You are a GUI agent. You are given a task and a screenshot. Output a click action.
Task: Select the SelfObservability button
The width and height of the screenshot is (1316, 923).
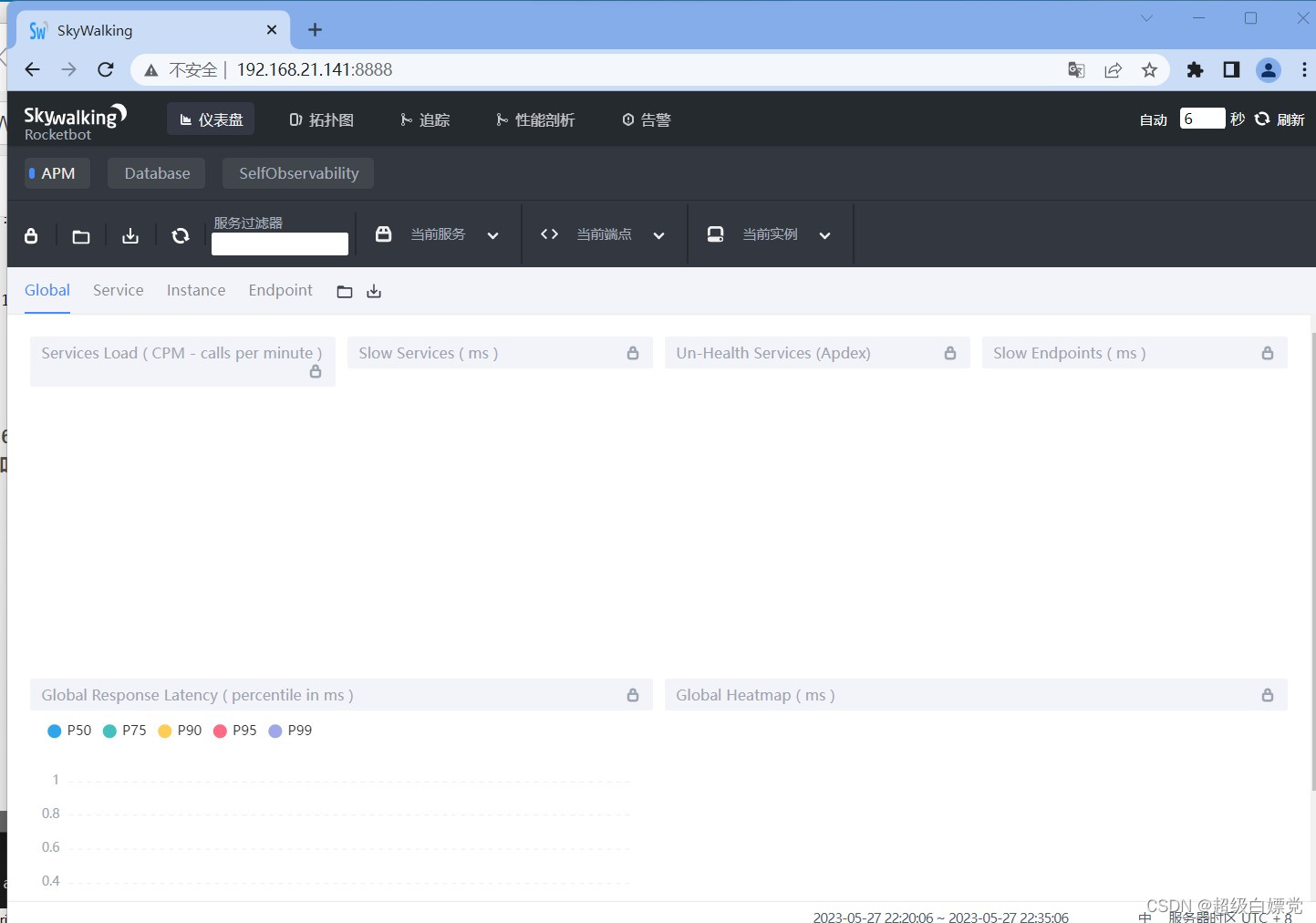coord(297,172)
